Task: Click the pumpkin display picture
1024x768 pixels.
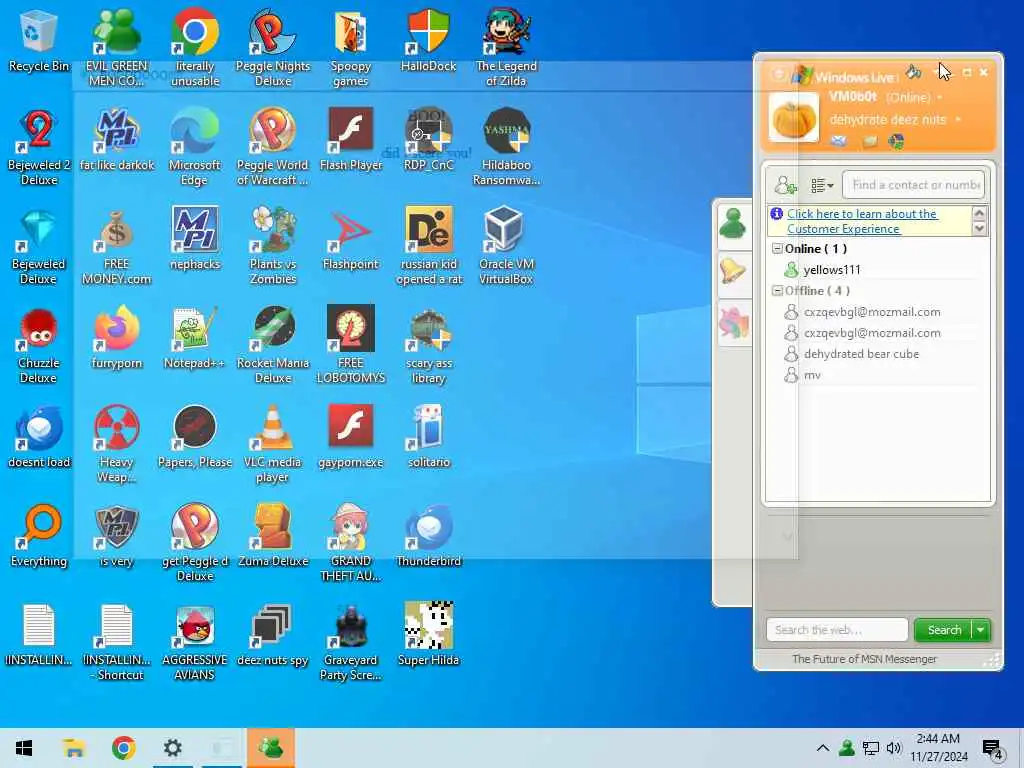Action: [793, 118]
